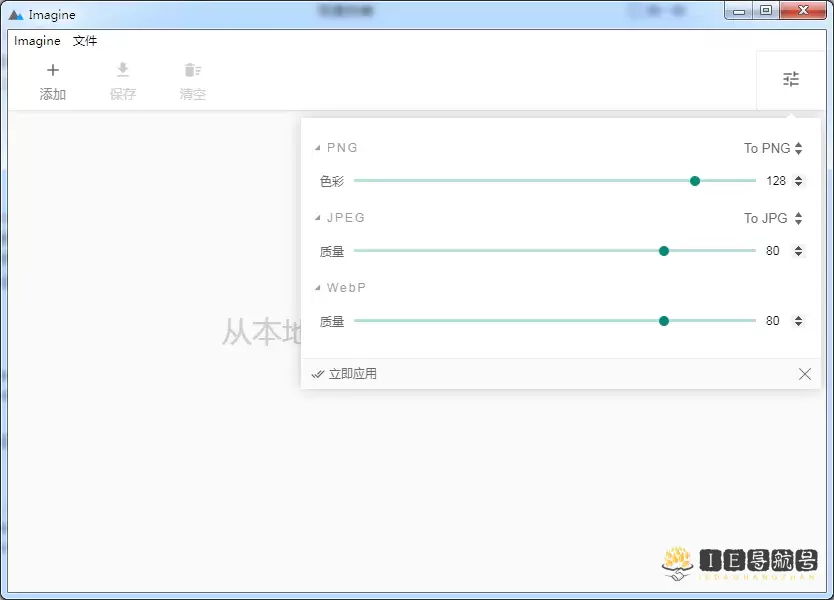Click the Save (保存) download icon
This screenshot has height=600, width=834.
coord(123,70)
